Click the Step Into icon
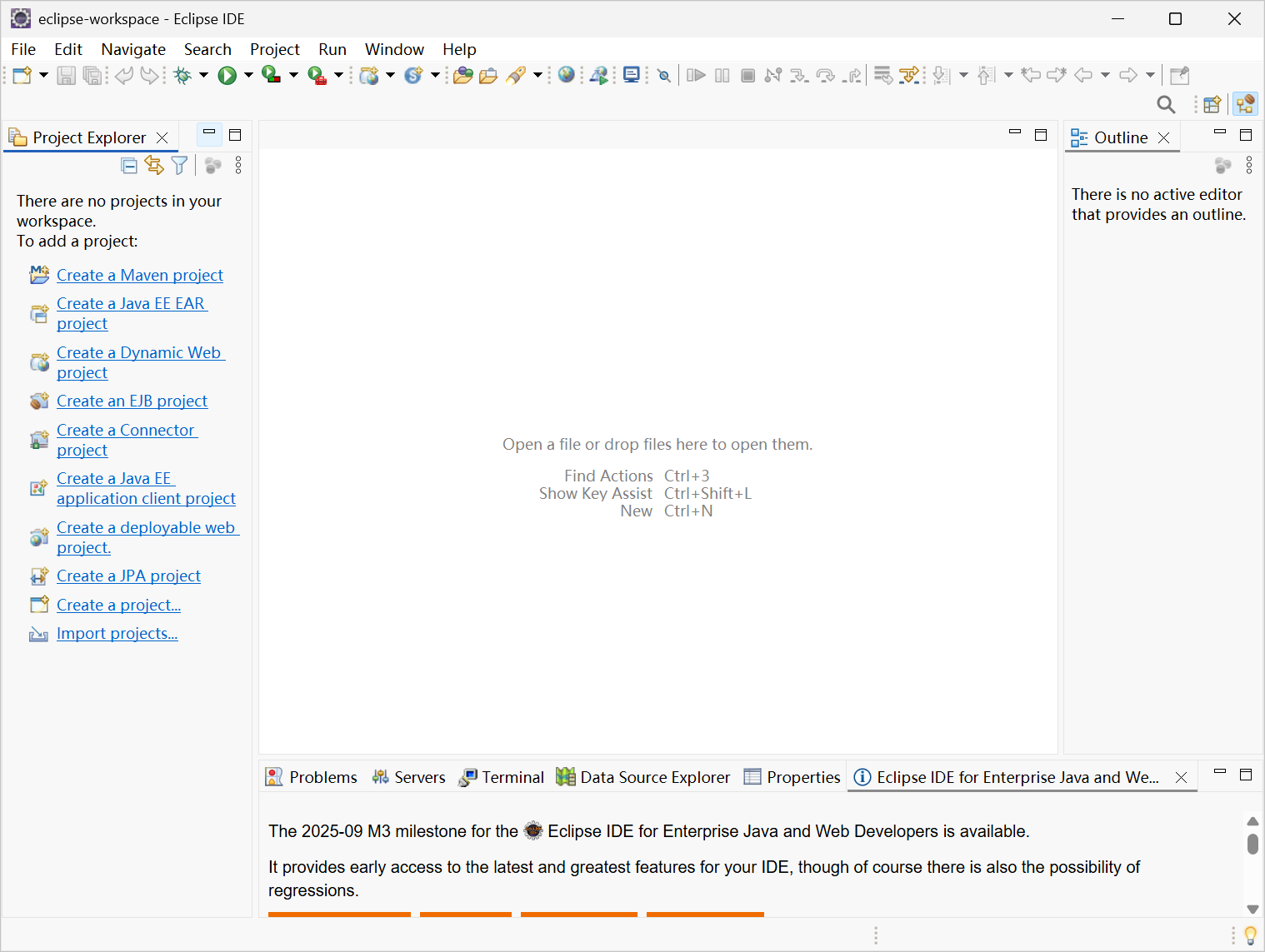Screen dimensions: 1265x952 [799, 76]
